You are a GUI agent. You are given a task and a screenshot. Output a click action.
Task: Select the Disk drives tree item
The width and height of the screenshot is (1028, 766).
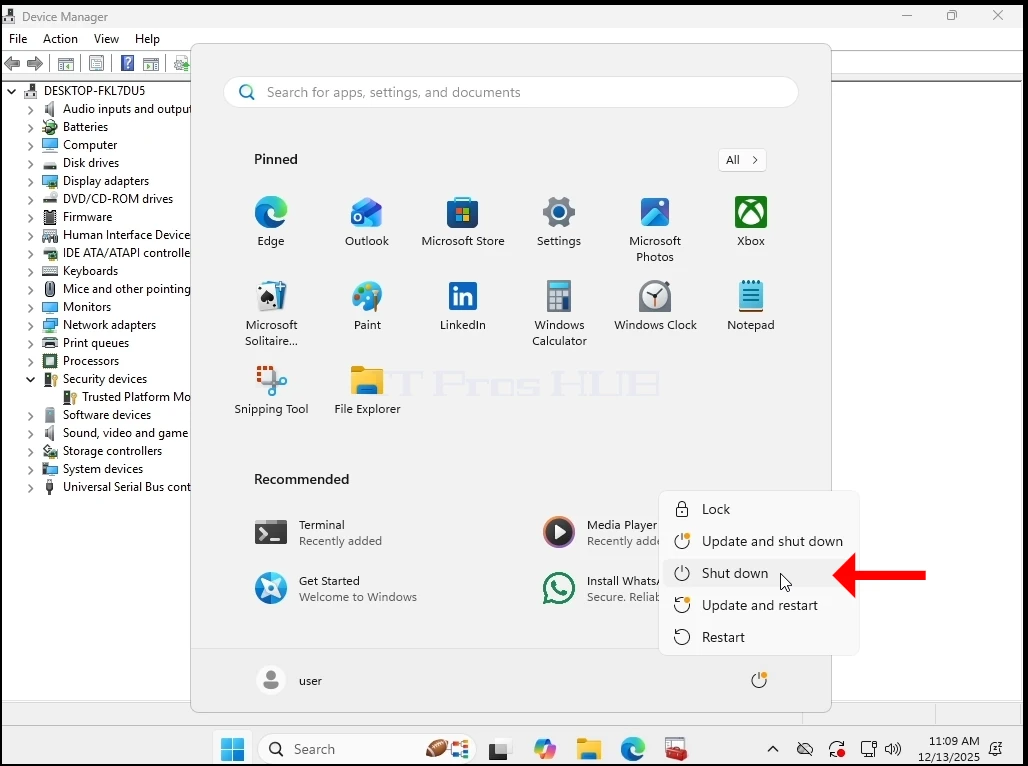[x=81, y=163]
